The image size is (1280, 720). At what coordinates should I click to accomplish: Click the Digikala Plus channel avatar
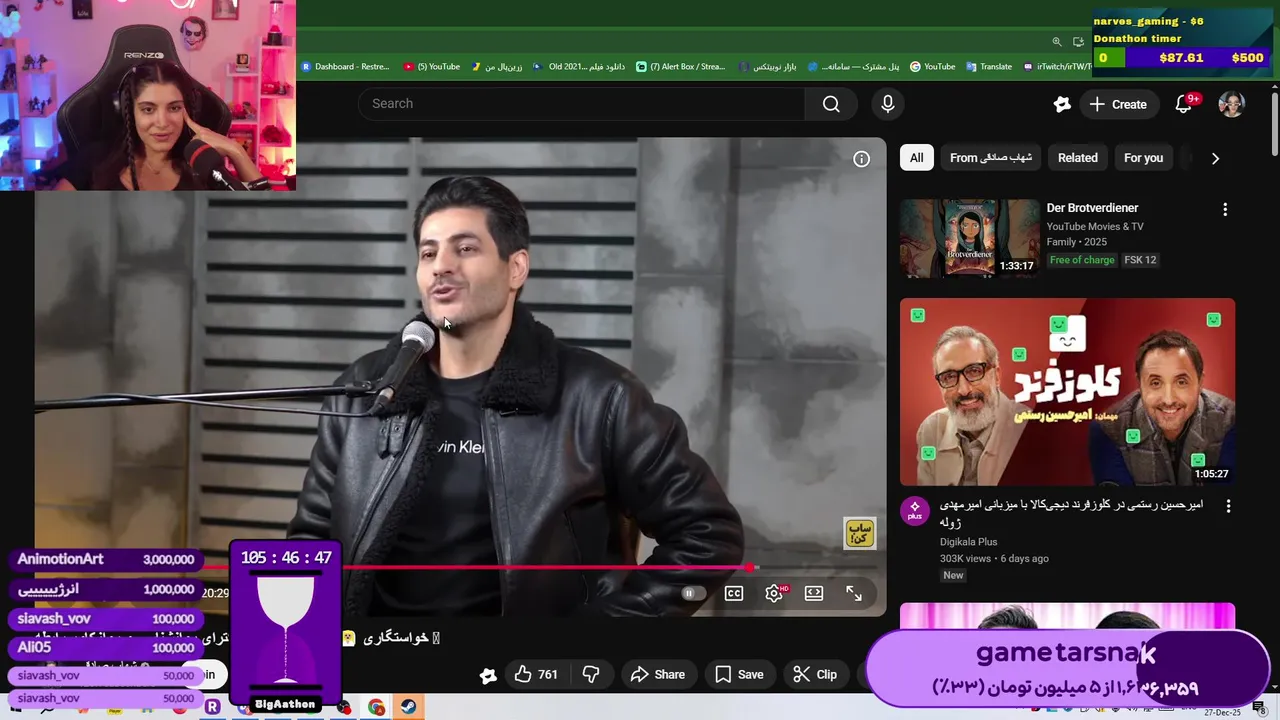[914, 511]
